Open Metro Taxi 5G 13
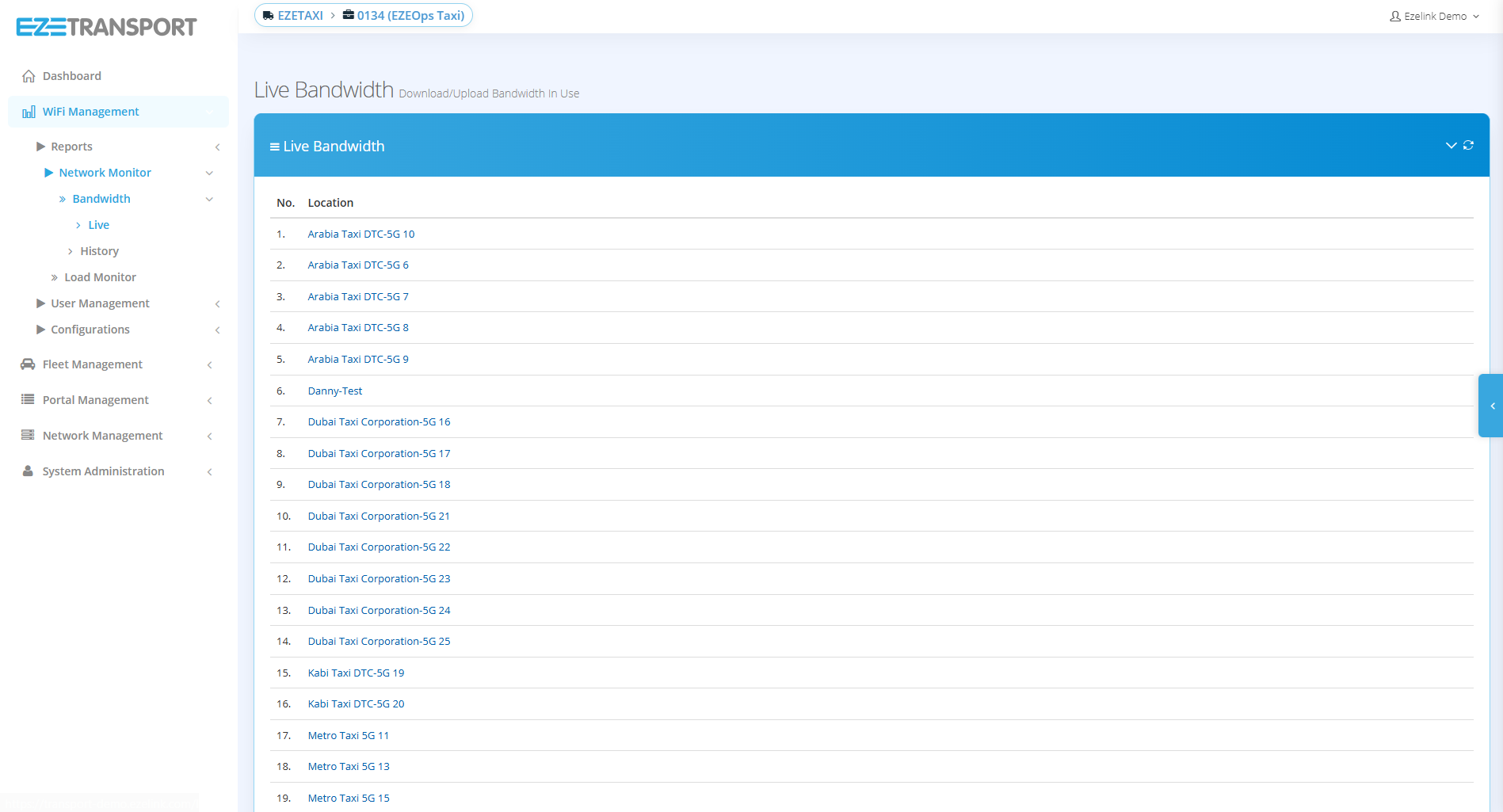 click(349, 766)
